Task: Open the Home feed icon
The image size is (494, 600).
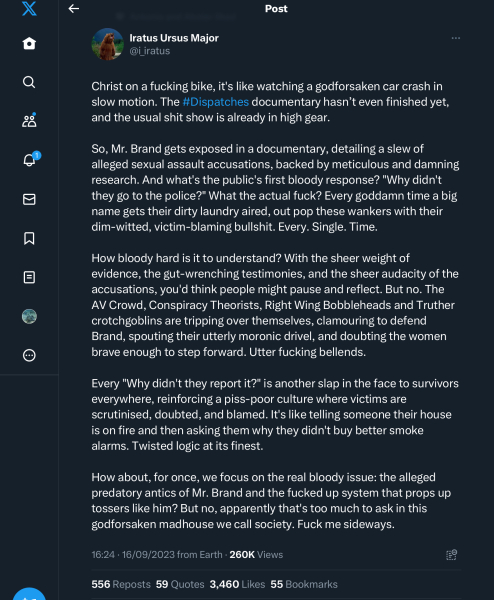Action: 29,43
